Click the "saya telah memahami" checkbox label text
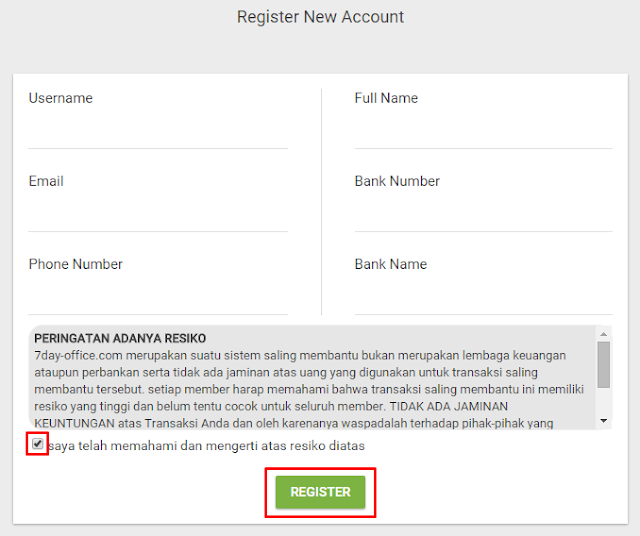Viewport: 640px width, 536px height. 206,446
